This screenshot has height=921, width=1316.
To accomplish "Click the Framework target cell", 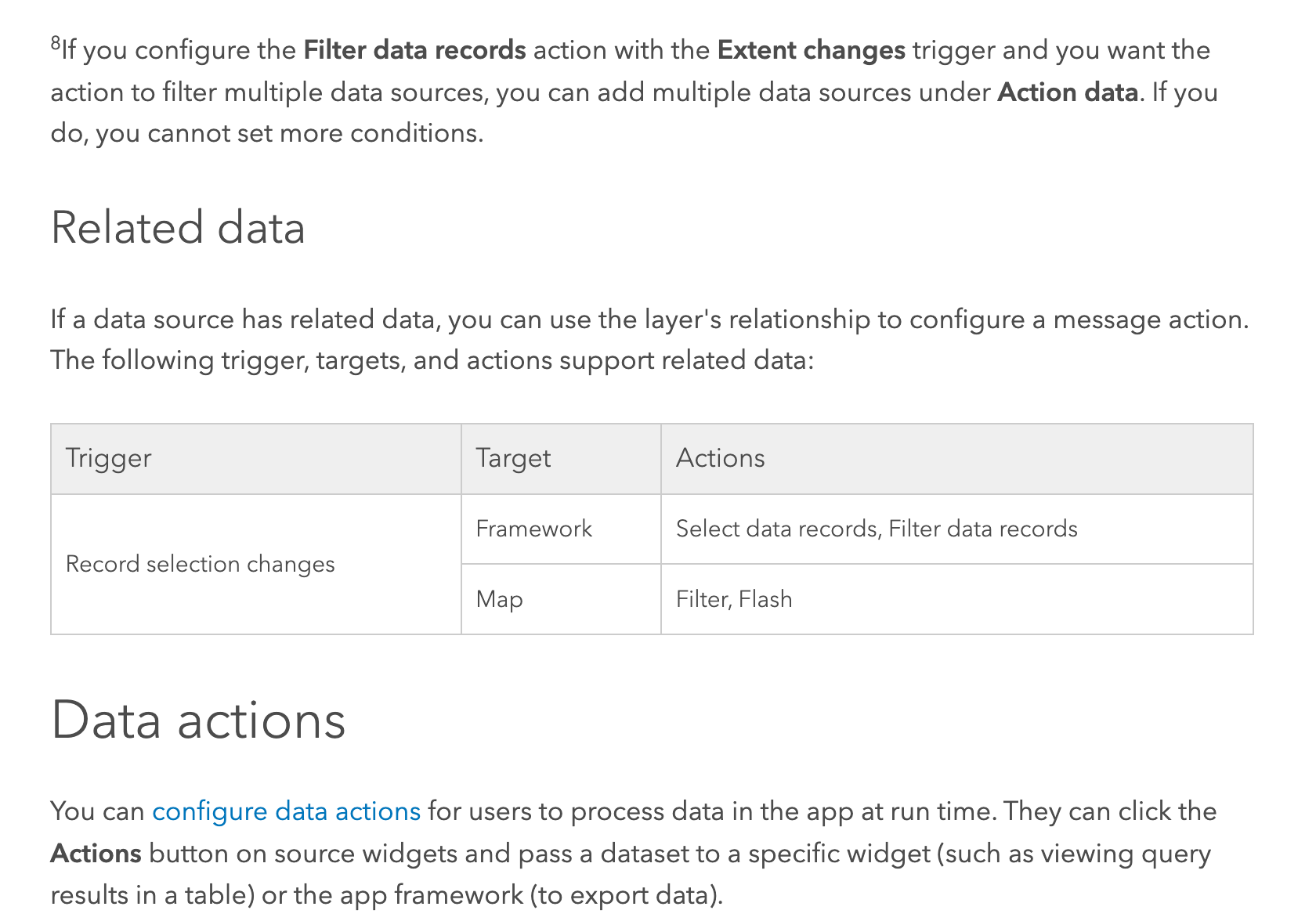I will [x=533, y=529].
